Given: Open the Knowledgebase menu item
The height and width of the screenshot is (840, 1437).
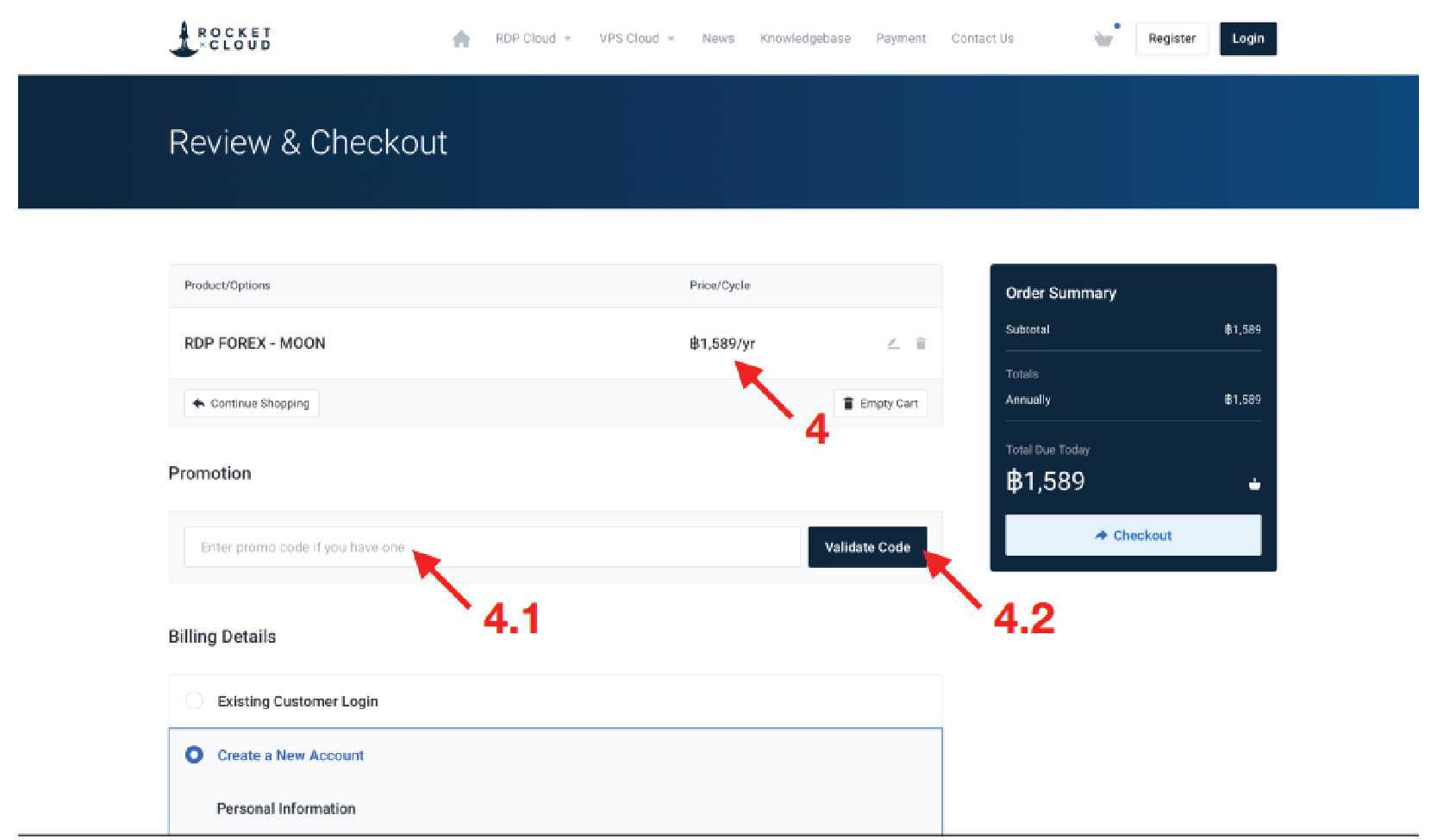Looking at the screenshot, I should tap(805, 39).
